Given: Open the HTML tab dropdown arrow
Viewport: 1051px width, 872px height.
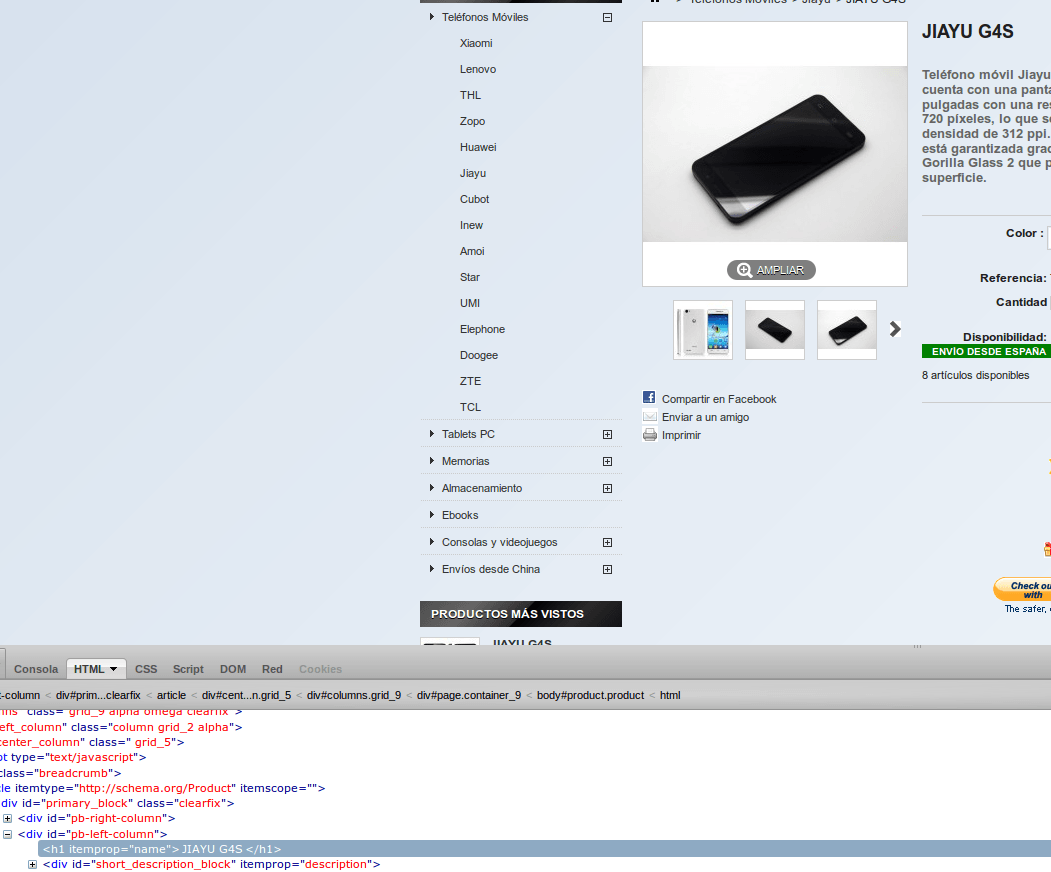Looking at the screenshot, I should (x=113, y=669).
